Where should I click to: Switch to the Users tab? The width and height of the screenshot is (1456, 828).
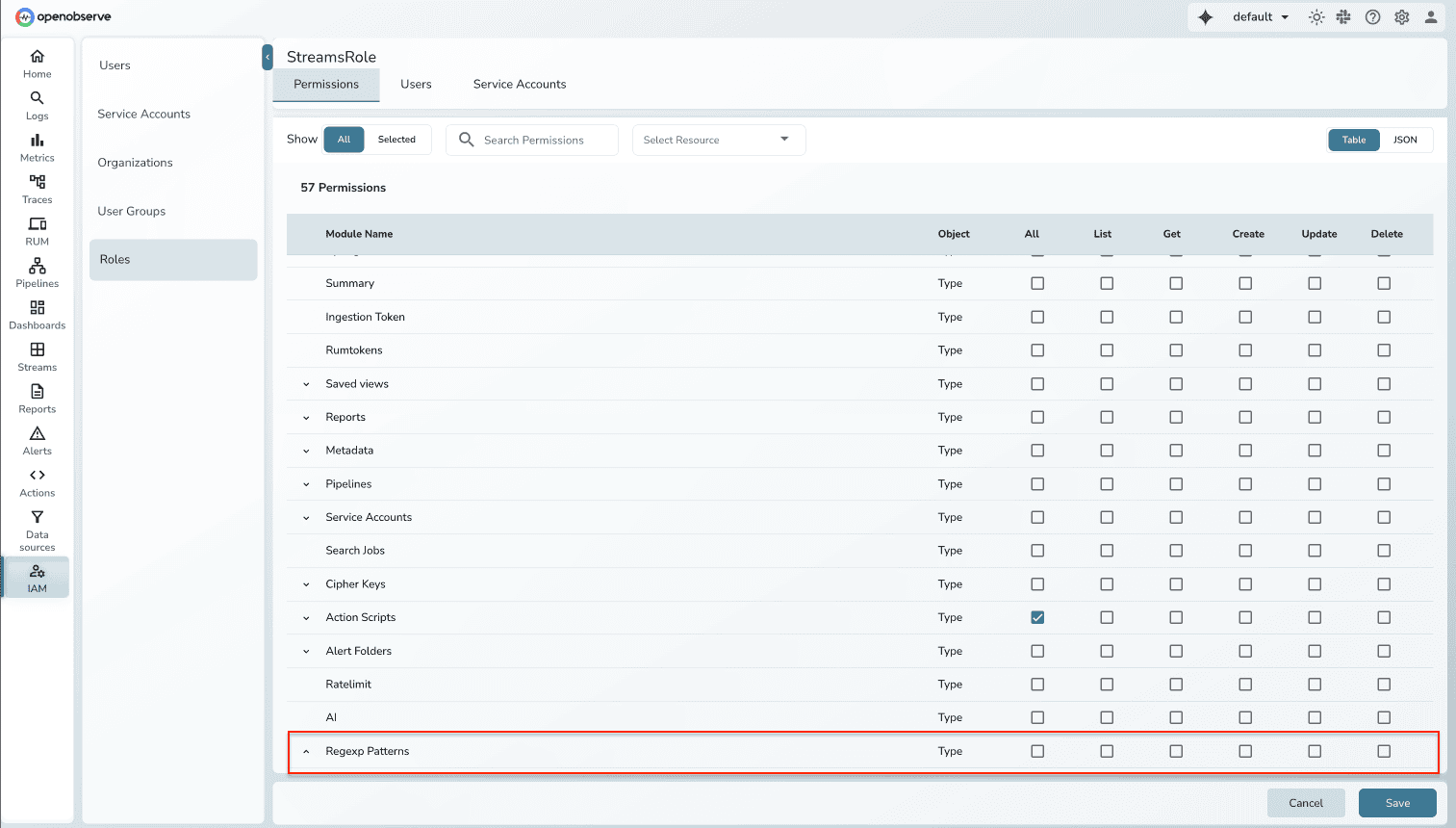[x=416, y=85]
